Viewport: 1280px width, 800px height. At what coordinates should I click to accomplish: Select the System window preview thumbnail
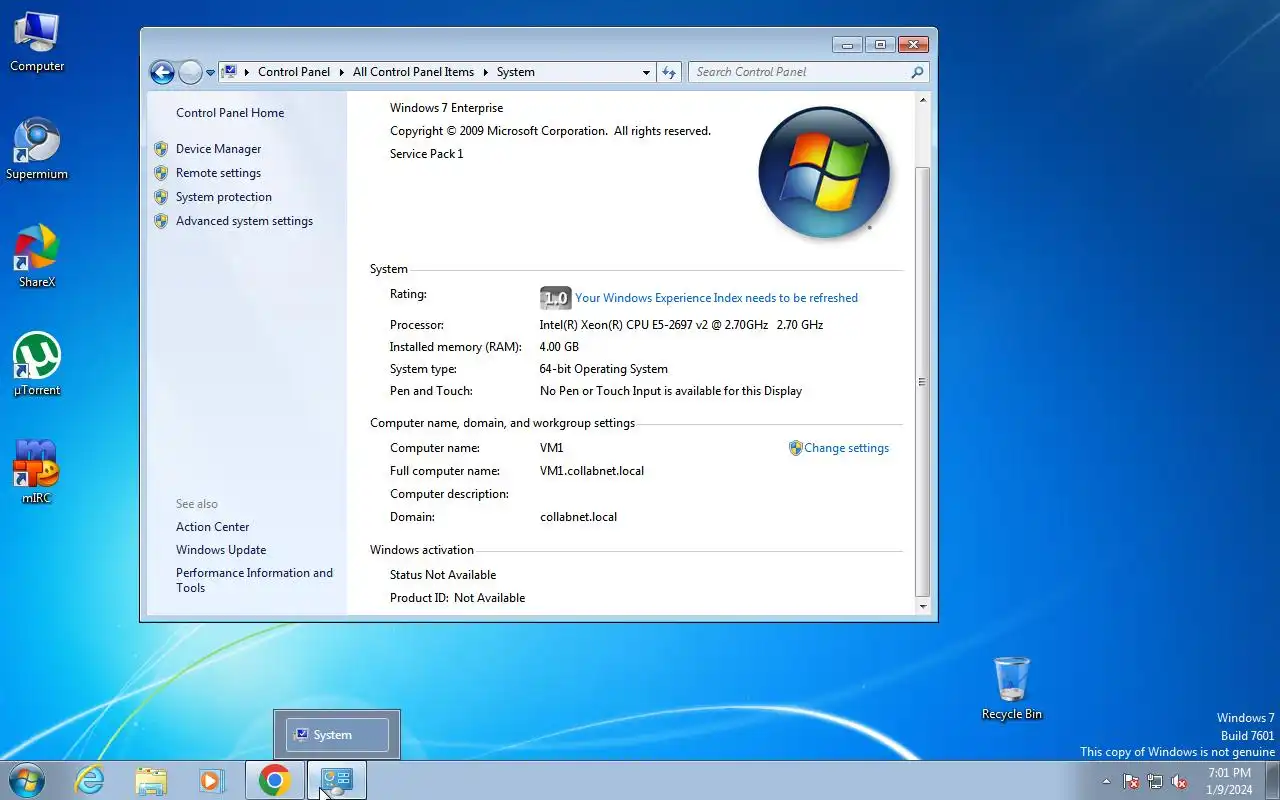[337, 735]
